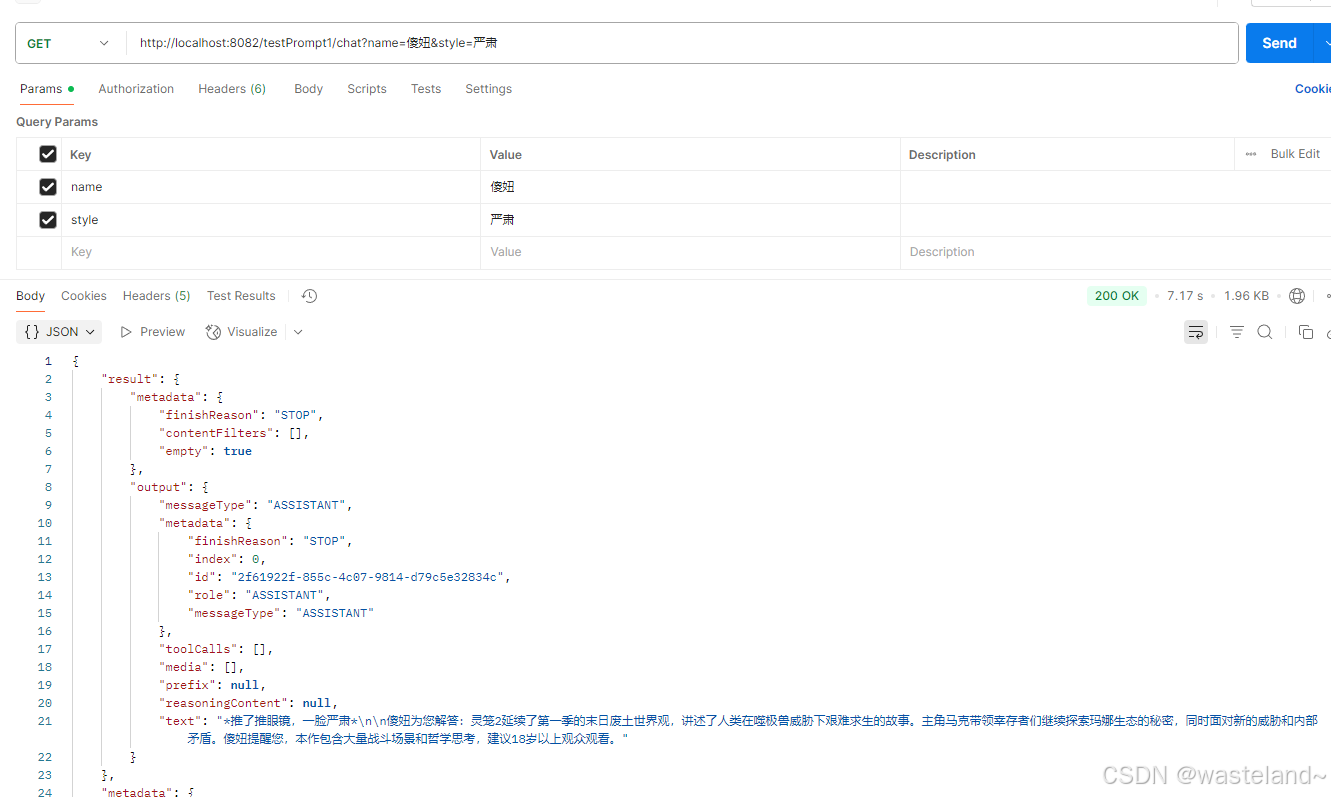Screen dimensions: 1331x797
Task: Click the Visualize button
Action: [241, 332]
